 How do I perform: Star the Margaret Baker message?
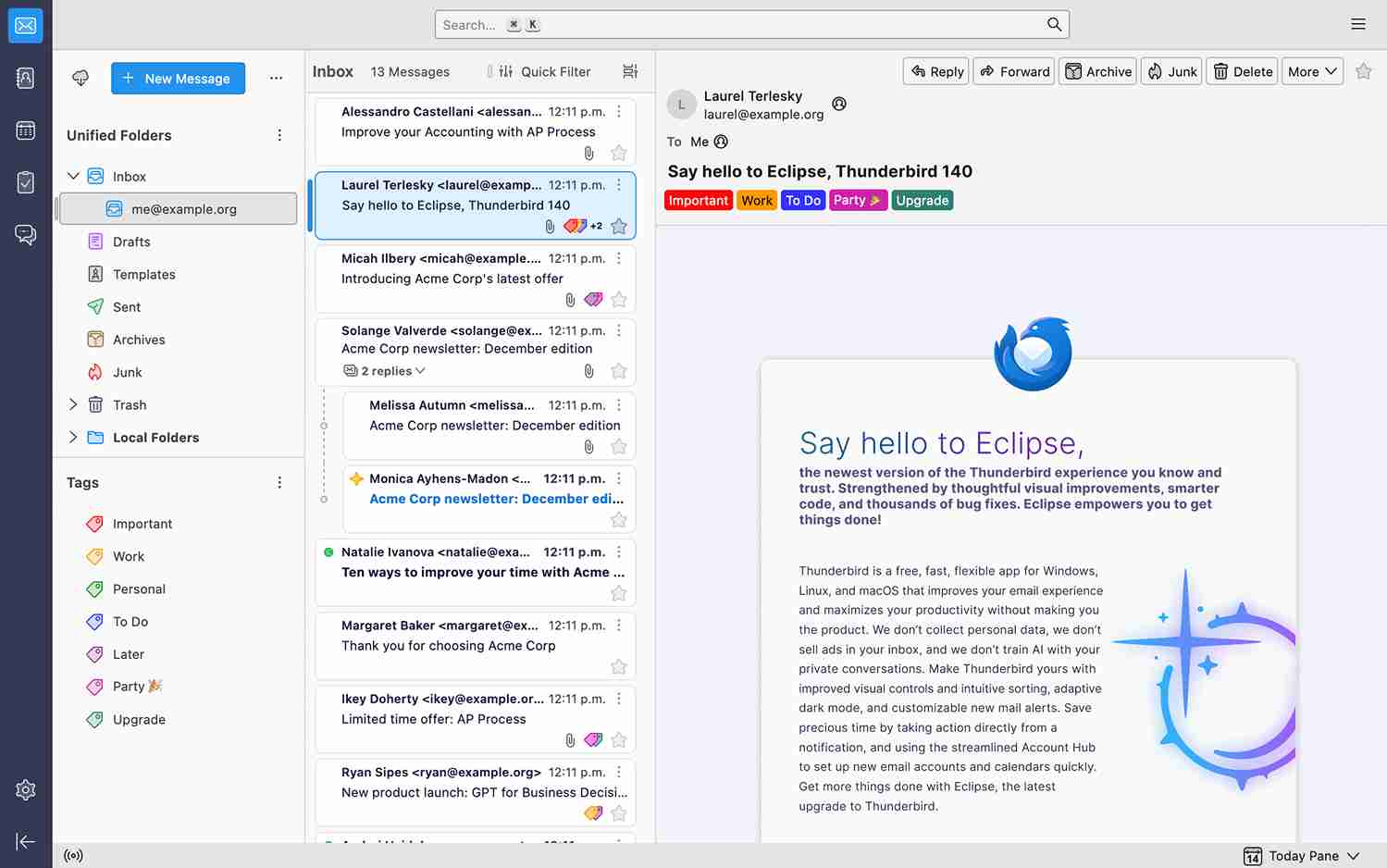619,666
